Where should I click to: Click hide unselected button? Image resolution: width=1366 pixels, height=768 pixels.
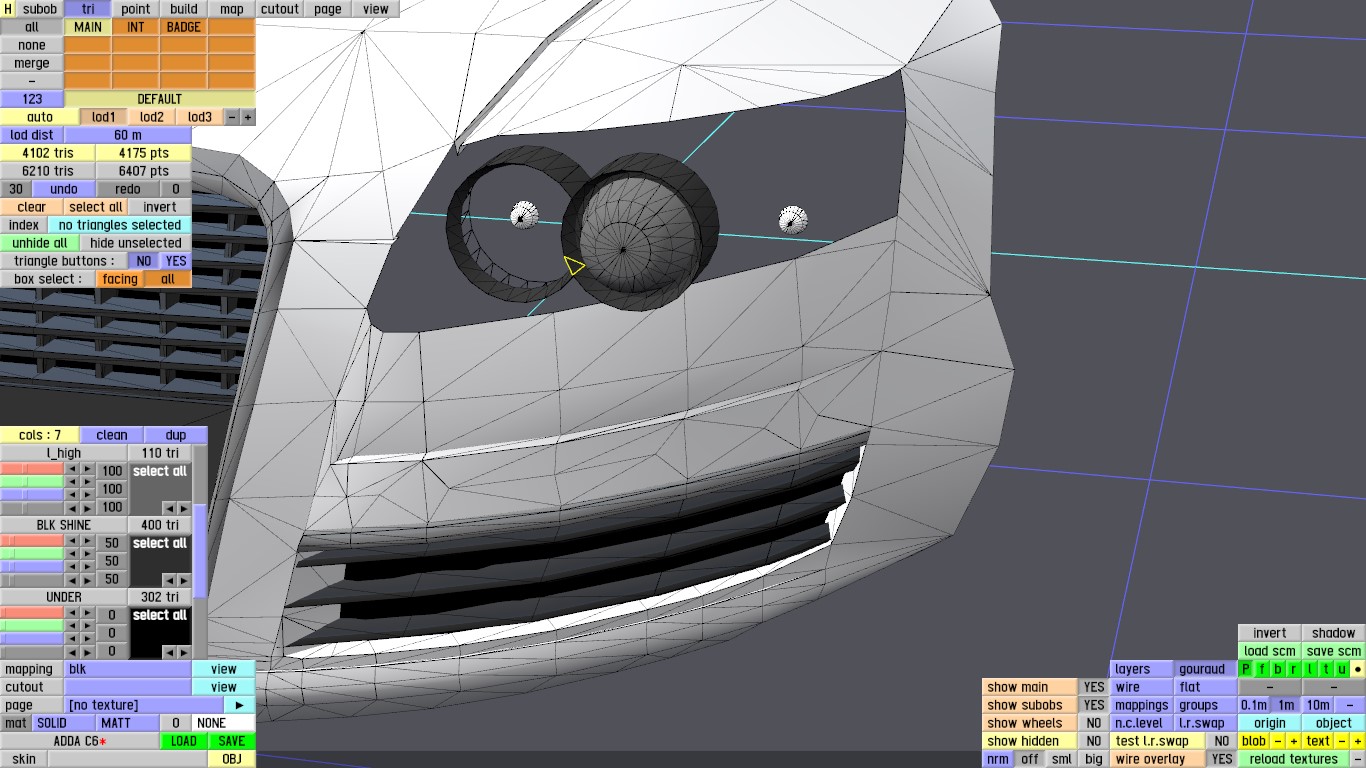click(x=136, y=243)
